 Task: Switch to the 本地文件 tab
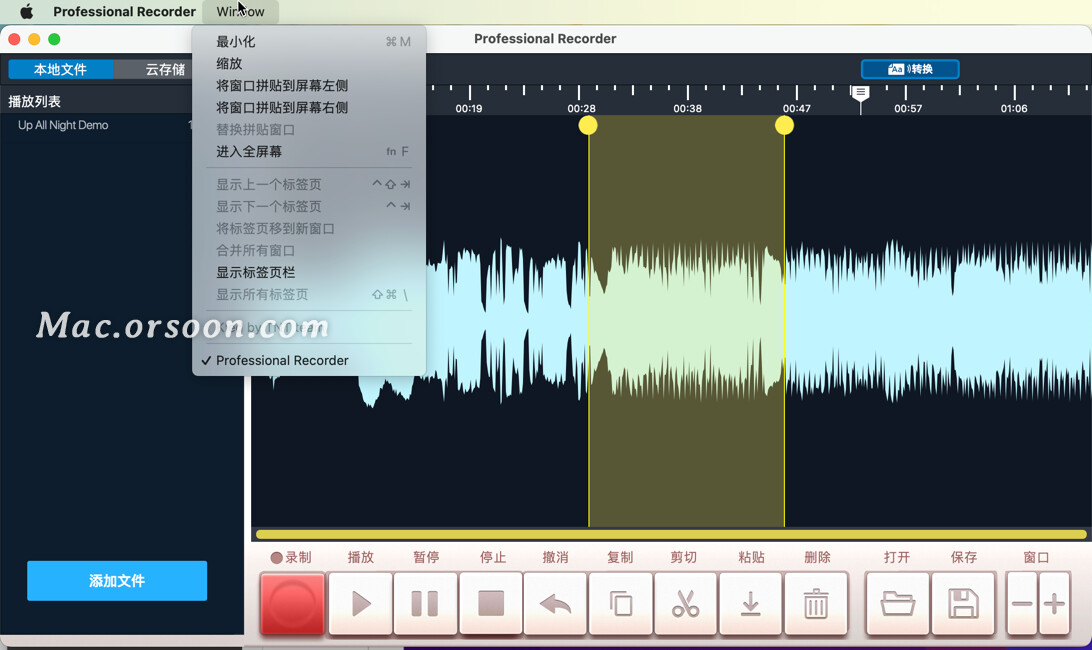[61, 69]
